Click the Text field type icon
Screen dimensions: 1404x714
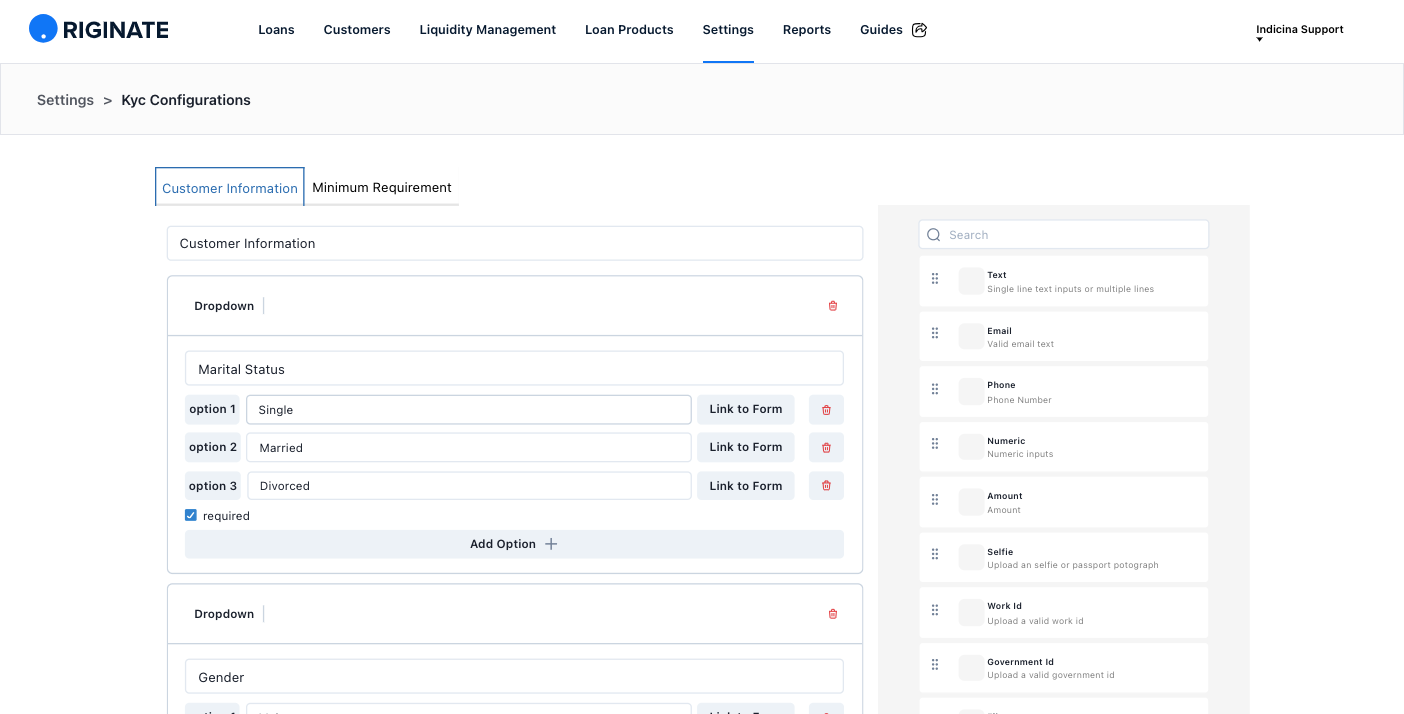(x=971, y=281)
